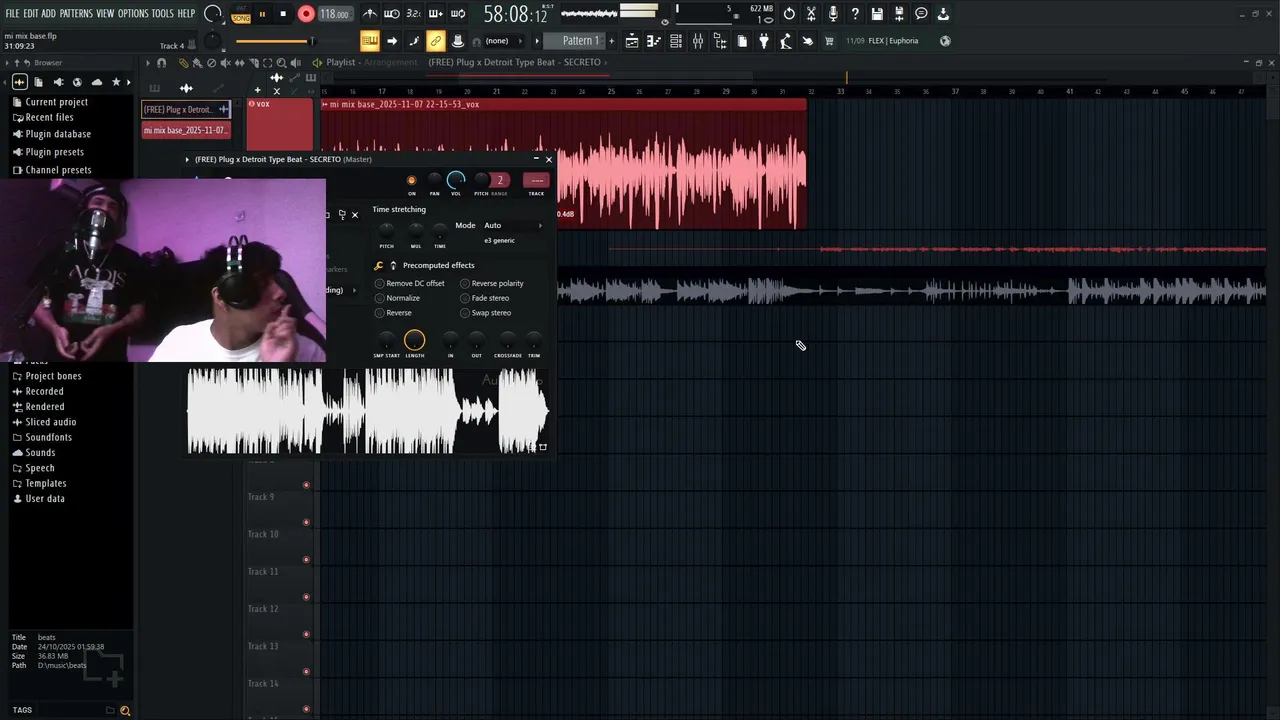Viewport: 1280px width, 720px height.
Task: Click the render export download icon
Action: click(x=943, y=14)
